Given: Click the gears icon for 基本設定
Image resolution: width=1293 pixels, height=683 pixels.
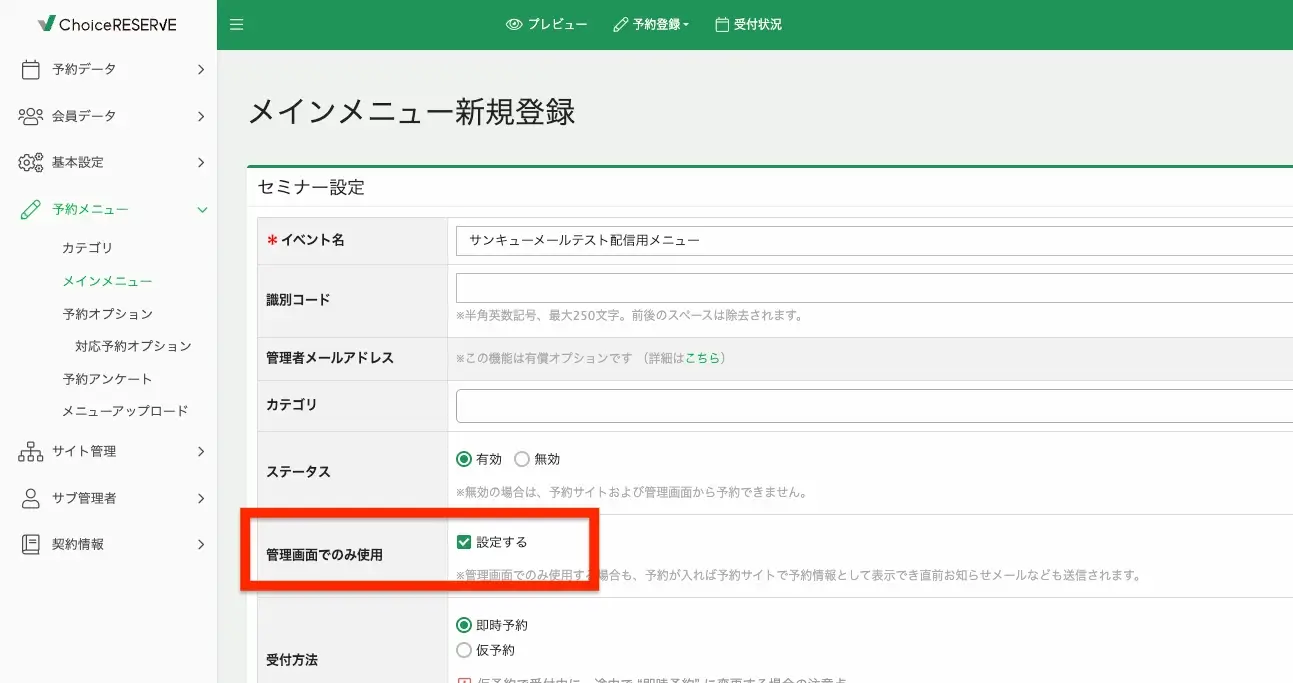Looking at the screenshot, I should click(31, 162).
